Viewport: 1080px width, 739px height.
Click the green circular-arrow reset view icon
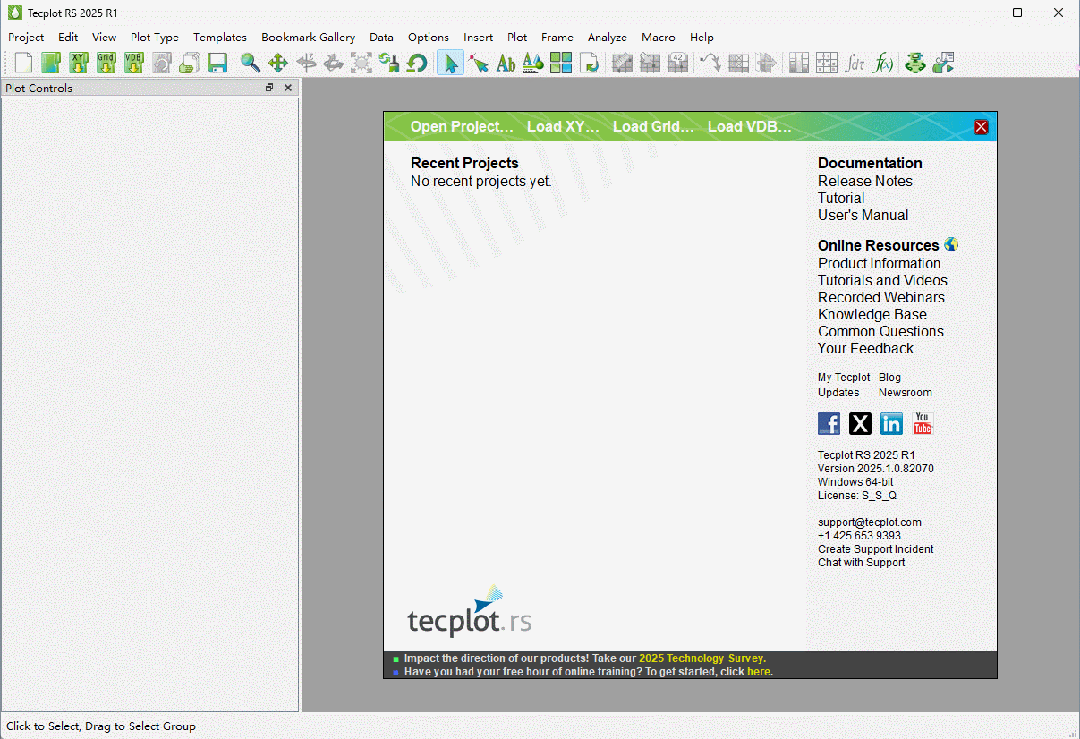coord(417,63)
